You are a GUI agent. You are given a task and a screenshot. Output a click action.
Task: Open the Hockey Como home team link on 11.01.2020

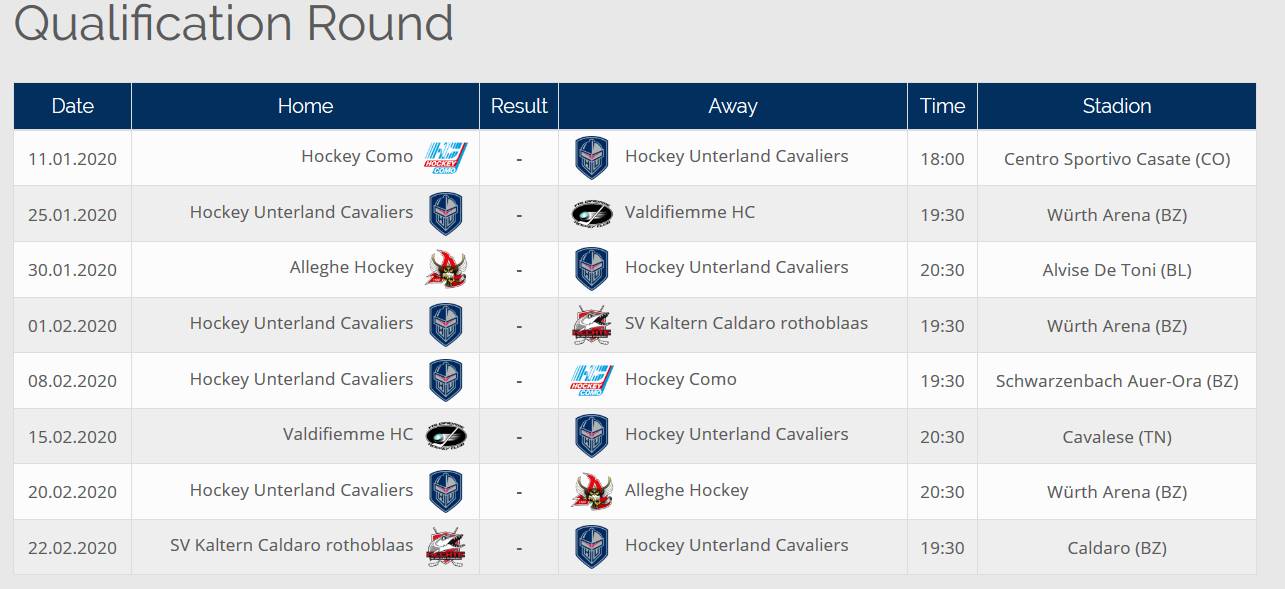[x=357, y=156]
